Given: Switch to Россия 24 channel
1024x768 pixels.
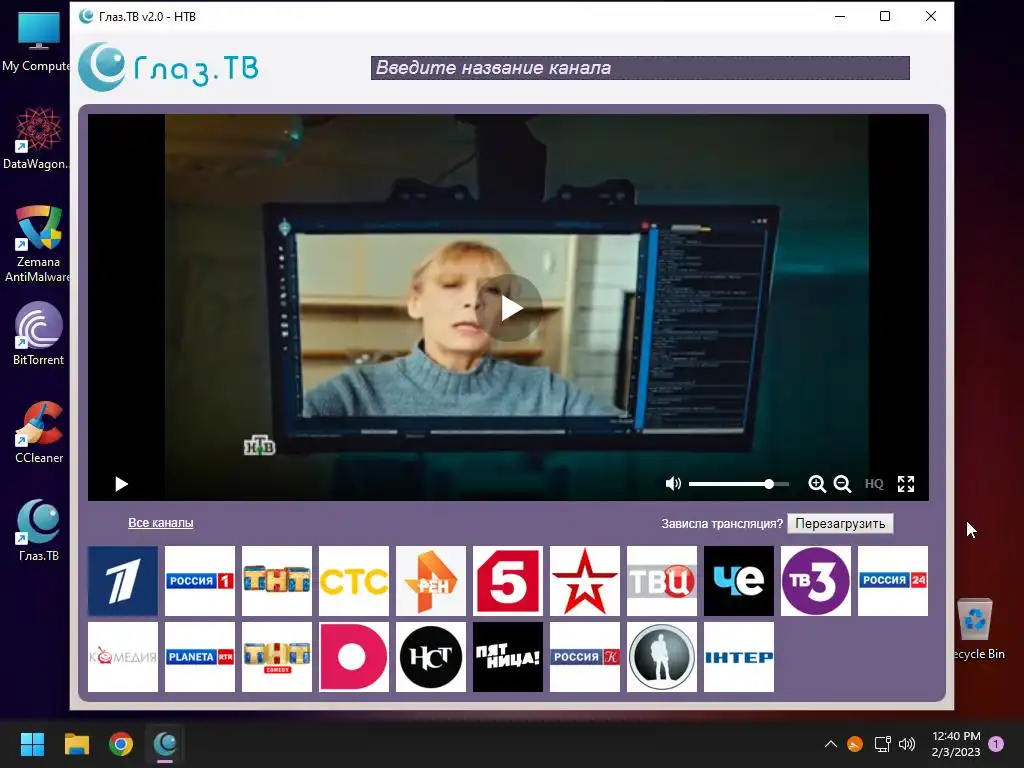Looking at the screenshot, I should tap(893, 581).
